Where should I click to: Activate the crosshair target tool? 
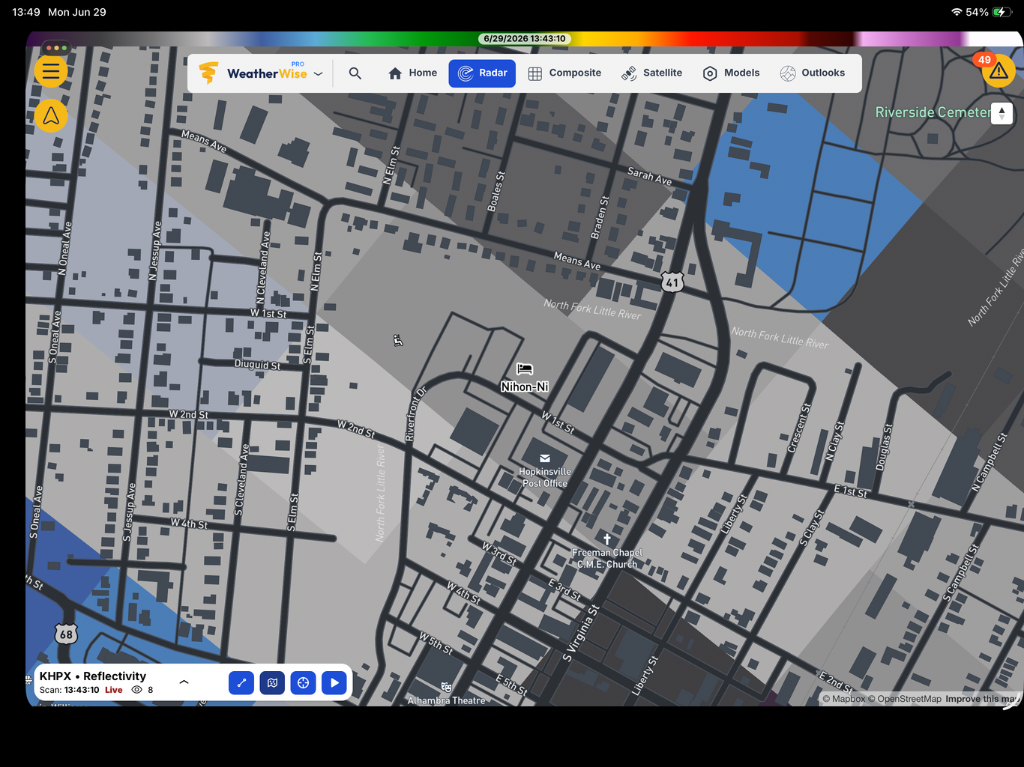pos(303,683)
